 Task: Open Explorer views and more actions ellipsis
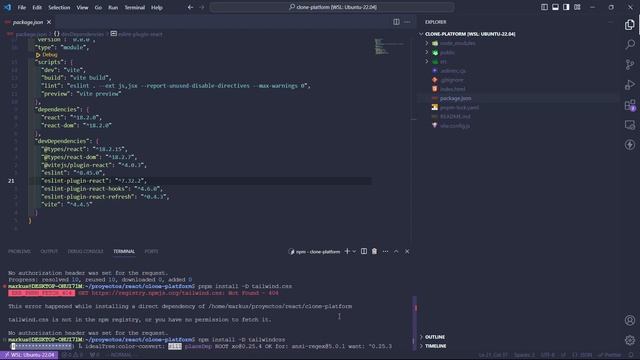(610, 22)
